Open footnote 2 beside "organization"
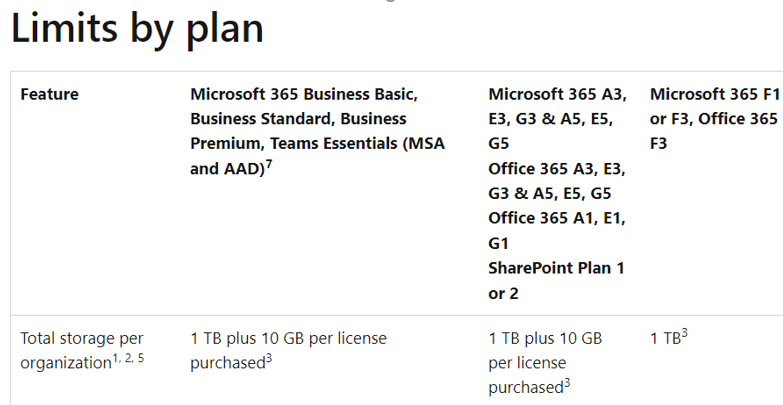Screen dimensions: 783x405 point(128,358)
